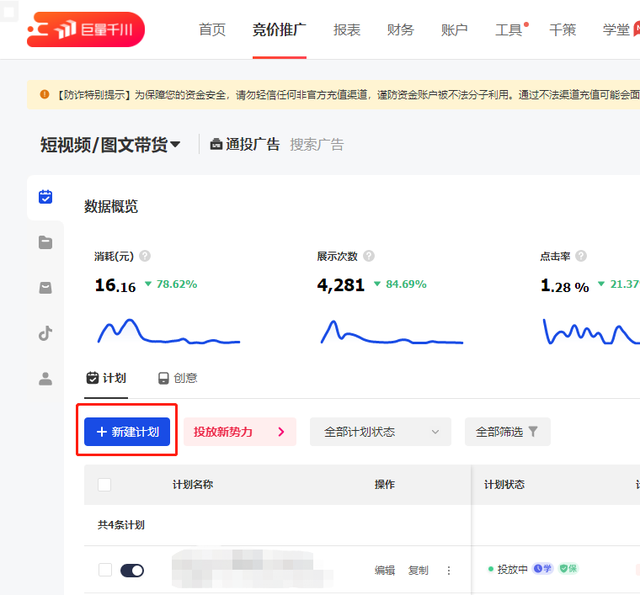Open 报表 in top navigation
The image size is (640, 595).
click(347, 30)
